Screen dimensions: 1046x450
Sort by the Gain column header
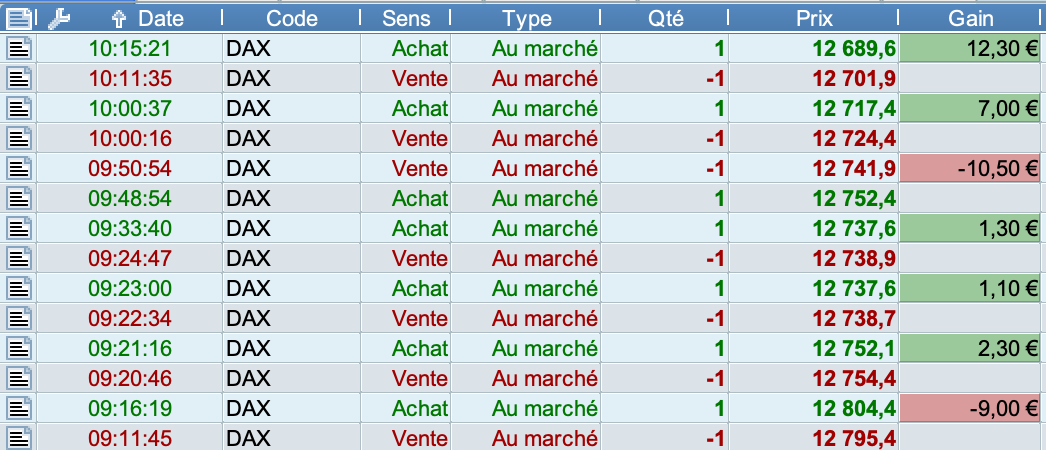pos(972,18)
